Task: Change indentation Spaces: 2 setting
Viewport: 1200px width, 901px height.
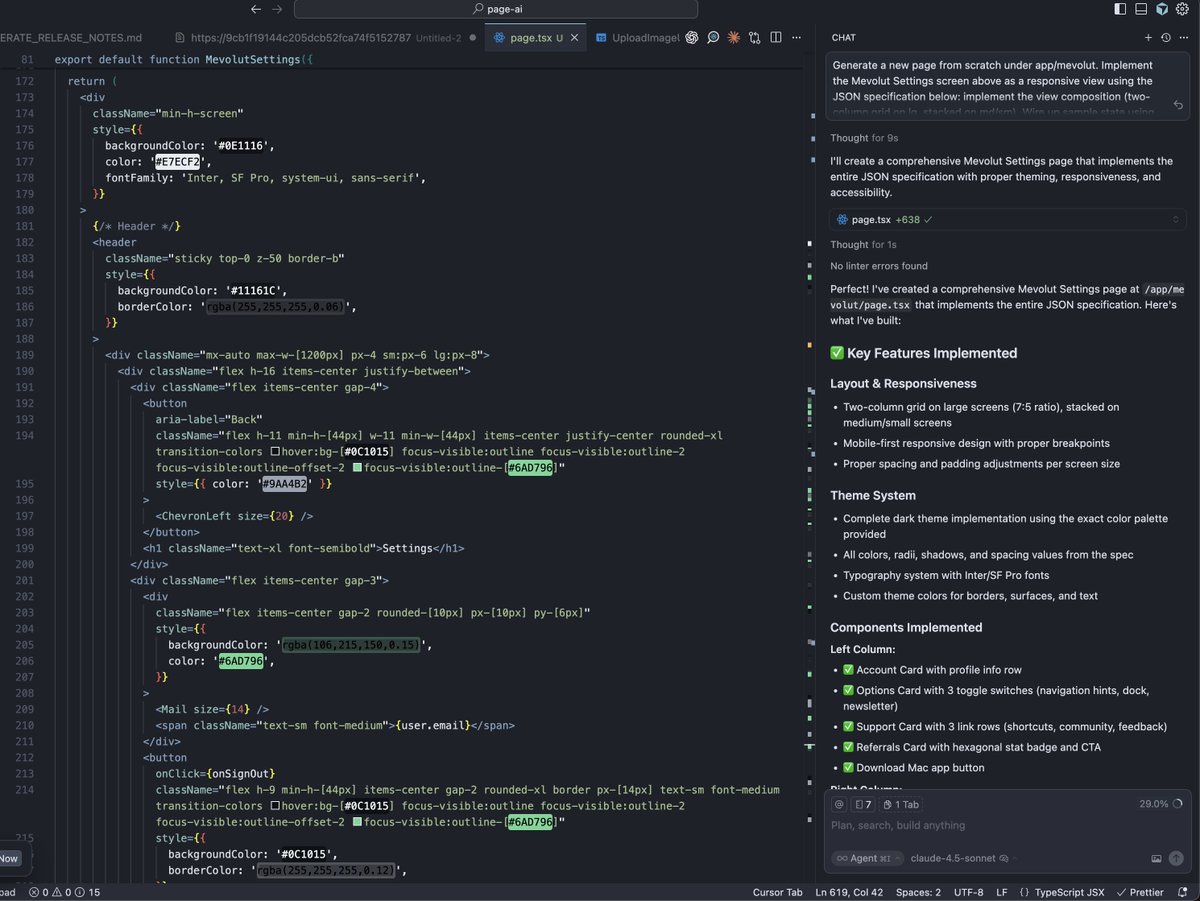Action: click(918, 892)
